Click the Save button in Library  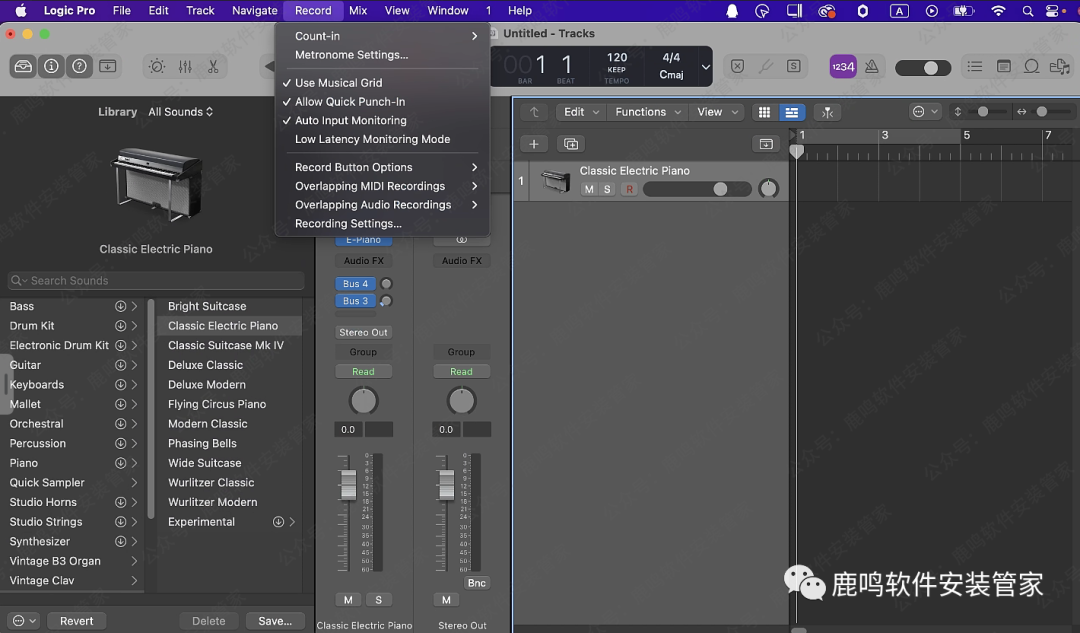point(274,621)
